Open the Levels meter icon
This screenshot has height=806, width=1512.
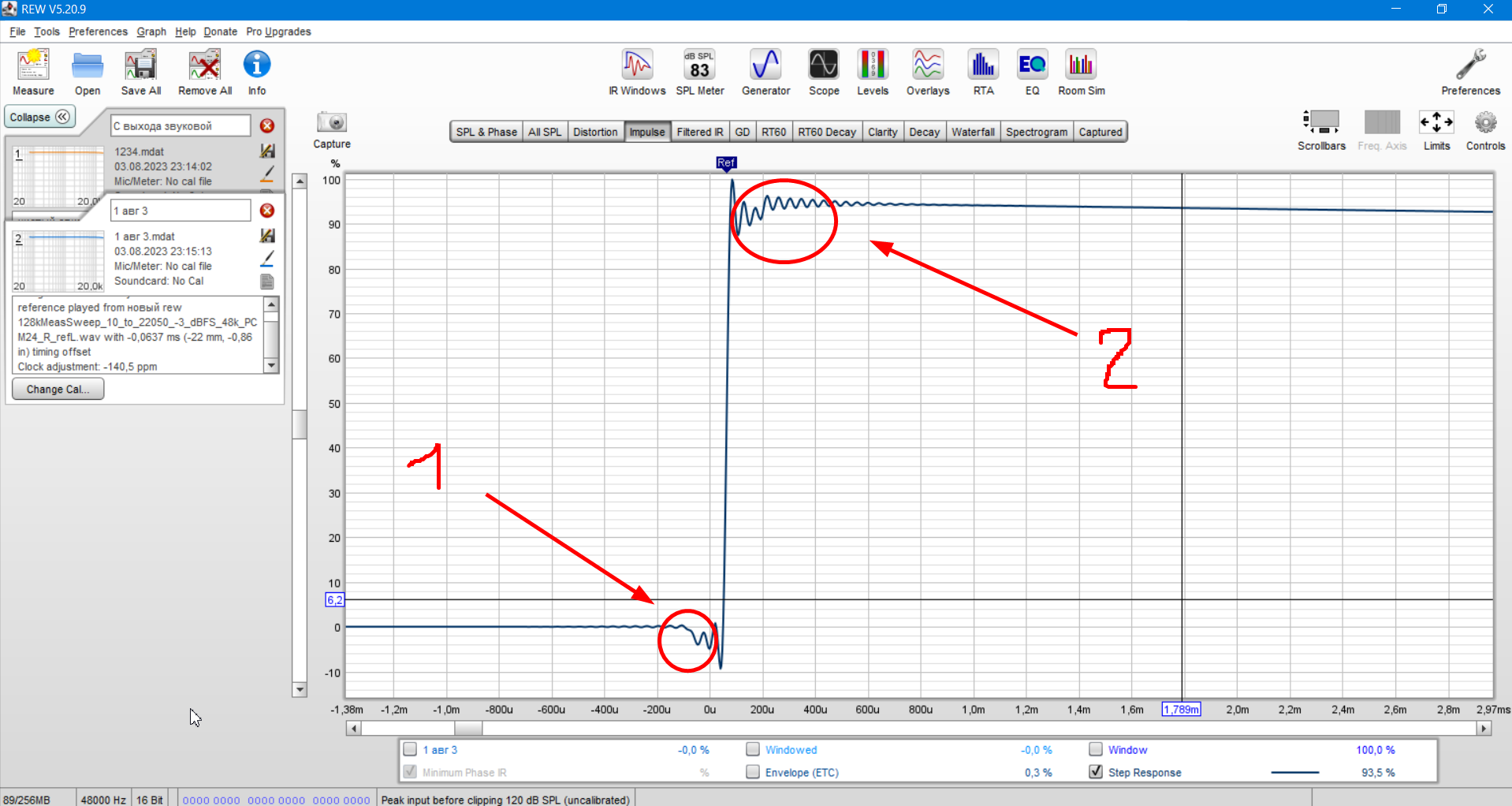pyautogui.click(x=873, y=65)
